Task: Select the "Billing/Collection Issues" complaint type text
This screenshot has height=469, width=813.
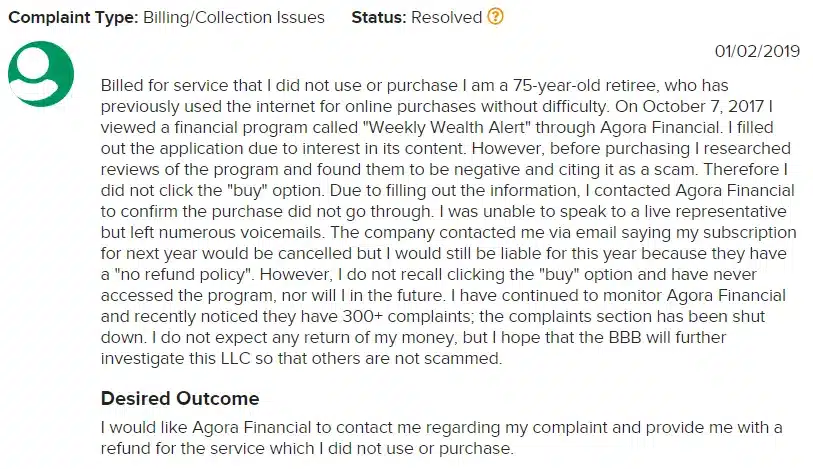Action: pos(234,17)
